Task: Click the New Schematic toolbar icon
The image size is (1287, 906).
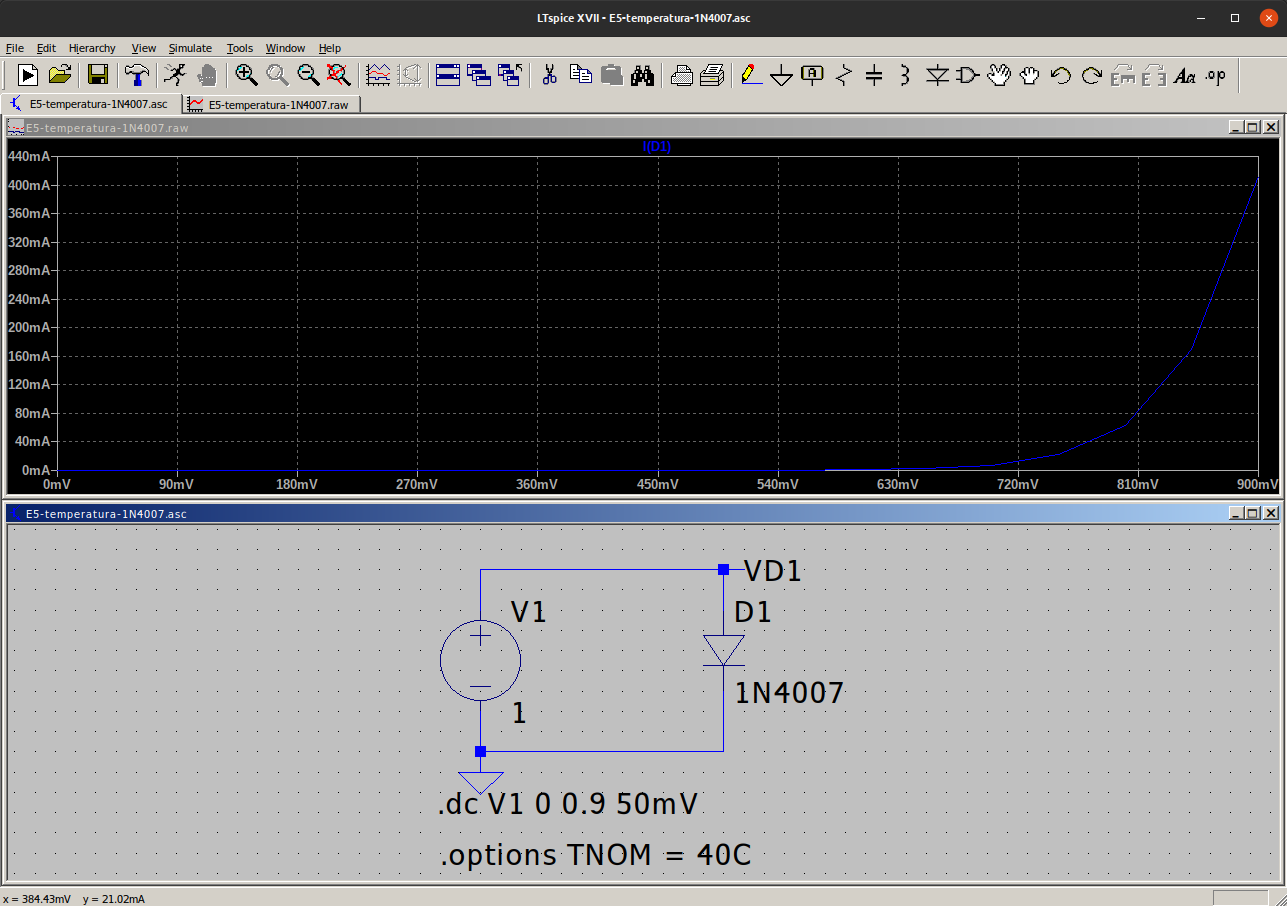Action: pyautogui.click(x=28, y=74)
